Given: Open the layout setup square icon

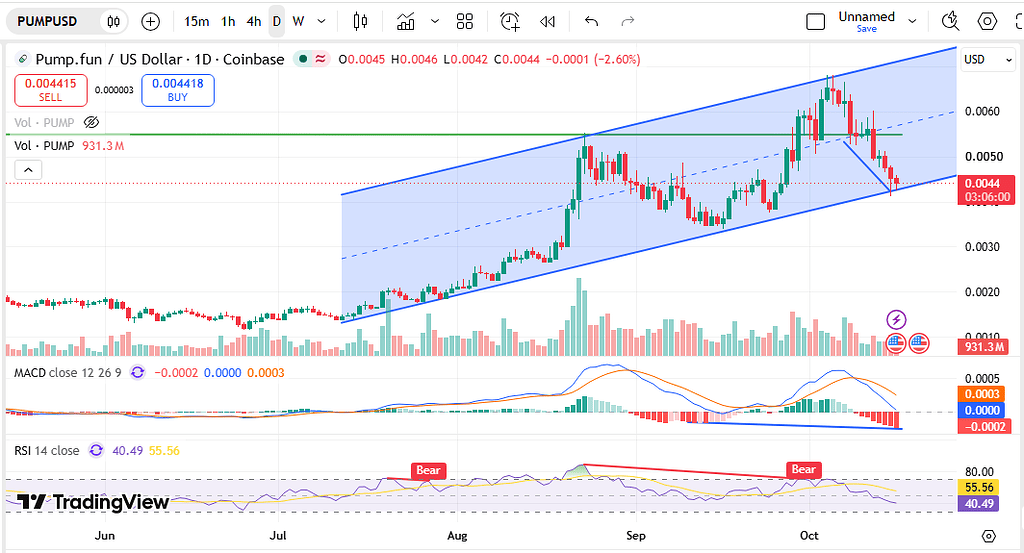Looking at the screenshot, I should click(x=816, y=22).
